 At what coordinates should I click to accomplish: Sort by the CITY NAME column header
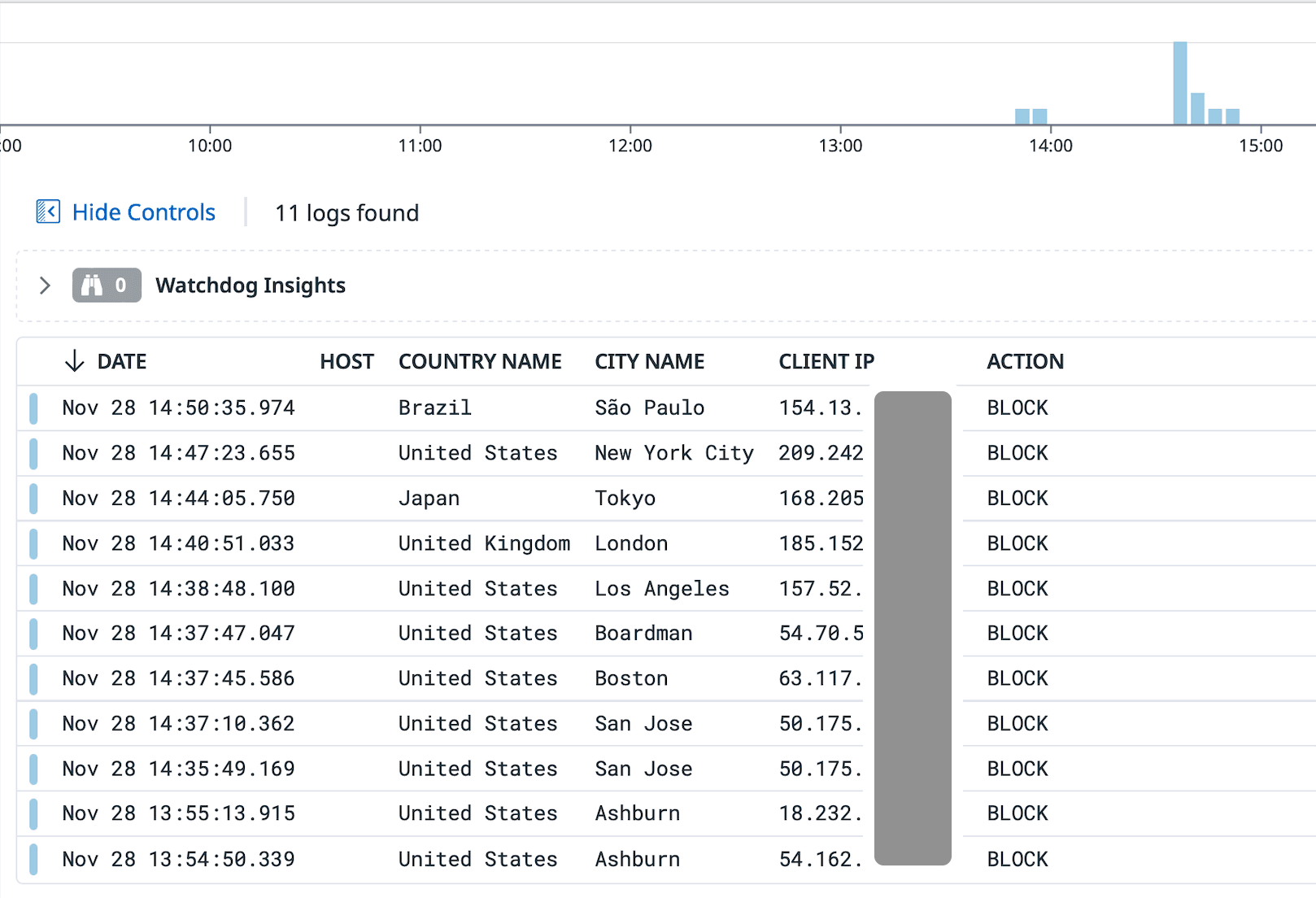click(x=649, y=361)
